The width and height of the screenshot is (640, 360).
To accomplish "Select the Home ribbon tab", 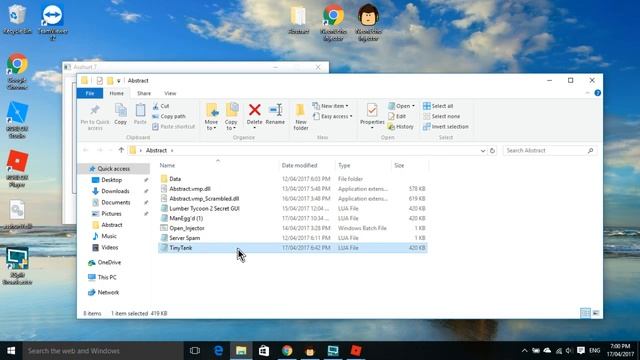I will click(116, 93).
